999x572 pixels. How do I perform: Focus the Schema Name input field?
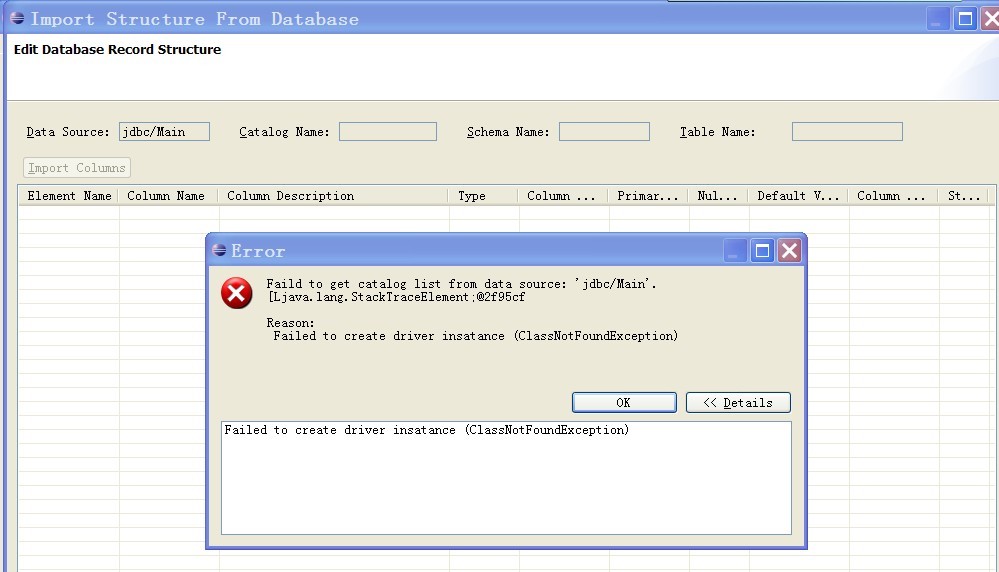[x=604, y=132]
